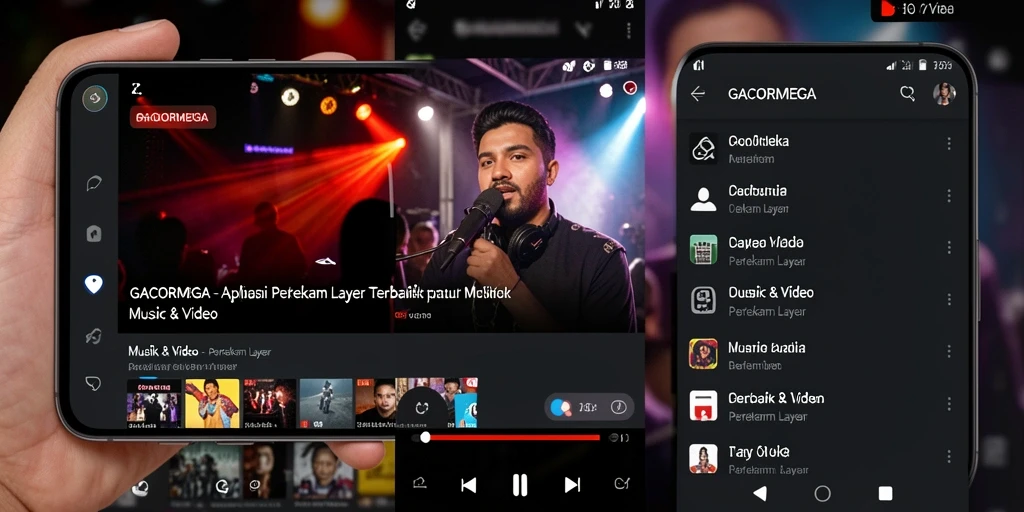1024x512 pixels.
Task: Toggle the blue pill switch below the video
Action: click(x=560, y=408)
